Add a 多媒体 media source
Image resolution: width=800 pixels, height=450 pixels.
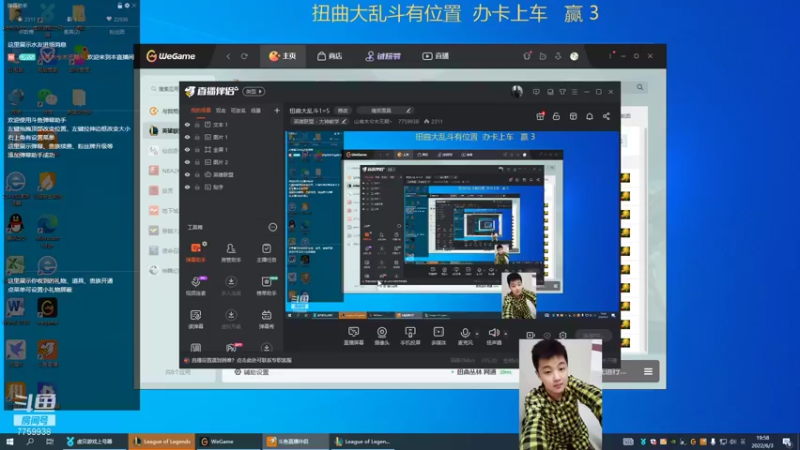[438, 336]
